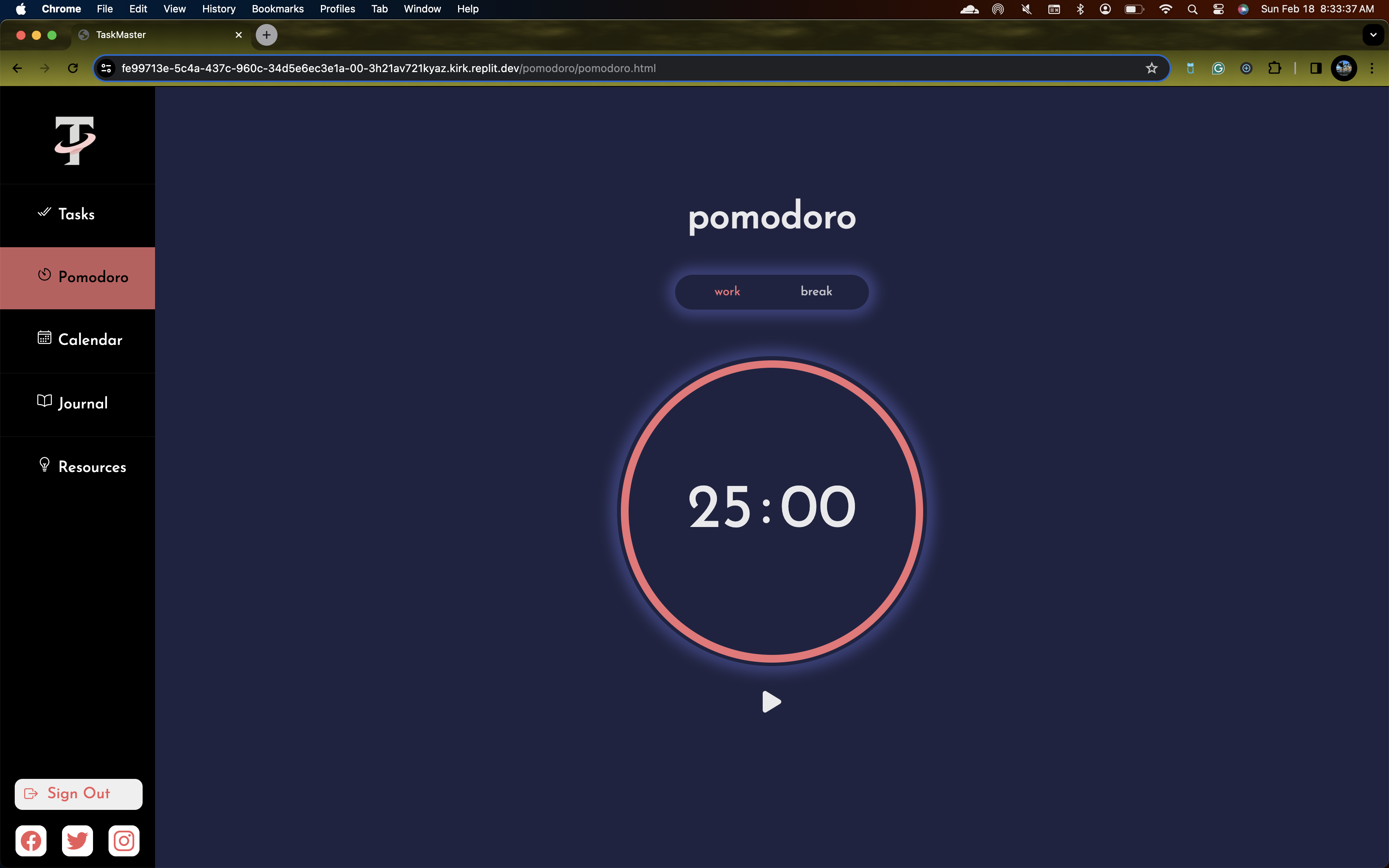Go to Tasks in sidebar
1389x868 pixels.
coord(77,215)
